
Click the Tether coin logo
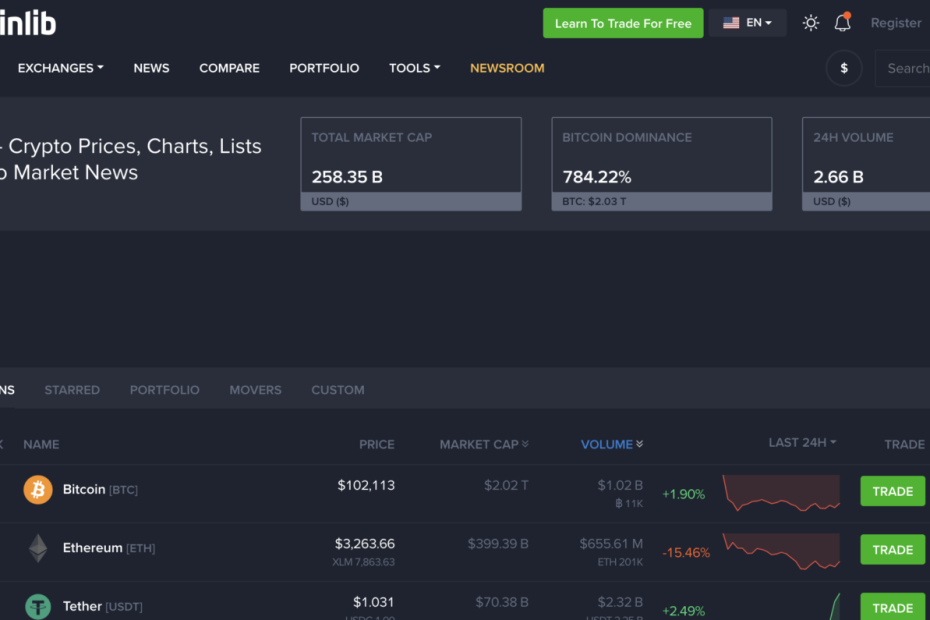pyautogui.click(x=38, y=606)
